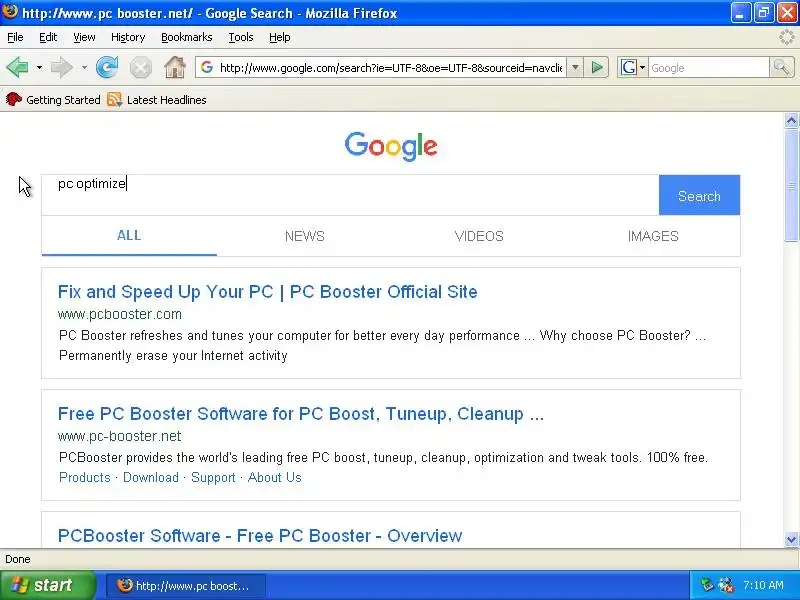Open the Windows Start button
This screenshot has width=800, height=600.
(47, 585)
